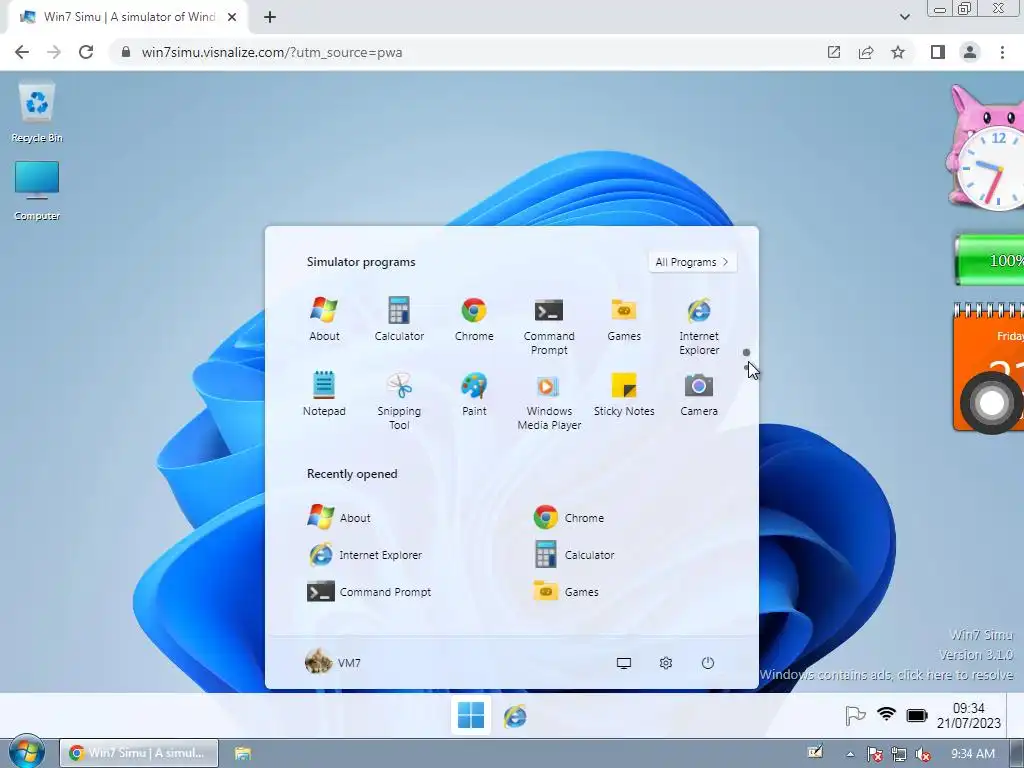The image size is (1024, 768).
Task: Click the top page indicator dot
Action: point(746,353)
